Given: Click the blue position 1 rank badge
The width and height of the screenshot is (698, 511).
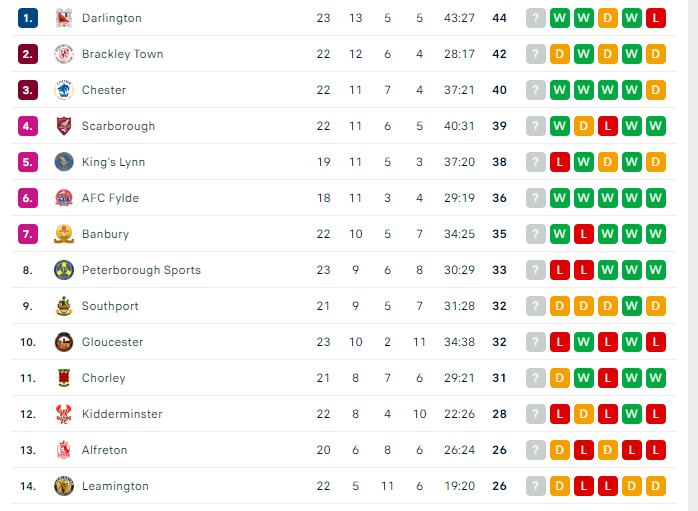Looking at the screenshot, I should coord(28,18).
